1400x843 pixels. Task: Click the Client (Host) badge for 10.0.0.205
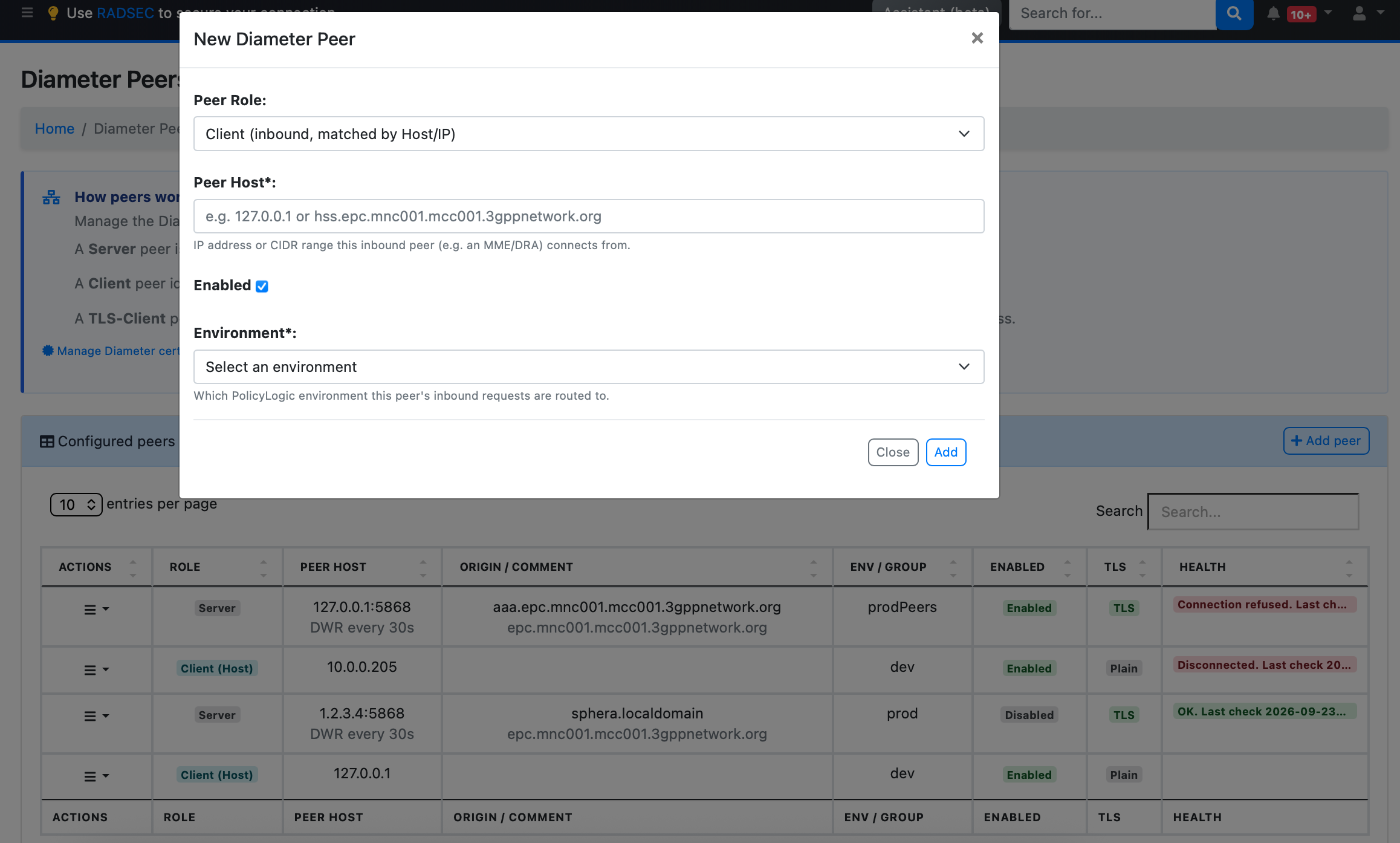[217, 668]
